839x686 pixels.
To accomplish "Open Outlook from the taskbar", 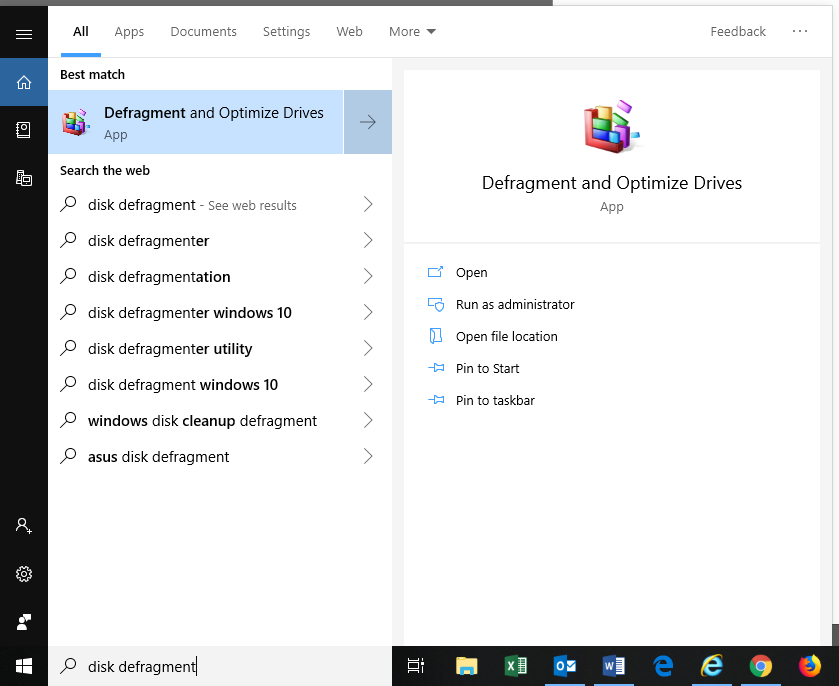I will coord(565,665).
